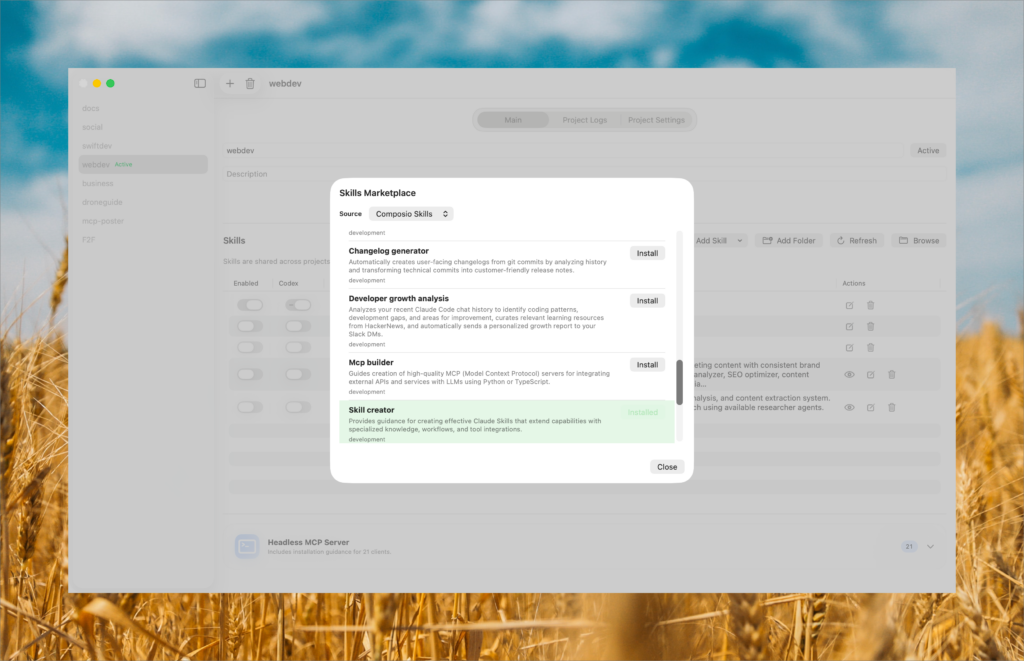This screenshot has height=661, width=1024.
Task: Expand the Headless MCP Server section chevron
Action: coord(931,547)
